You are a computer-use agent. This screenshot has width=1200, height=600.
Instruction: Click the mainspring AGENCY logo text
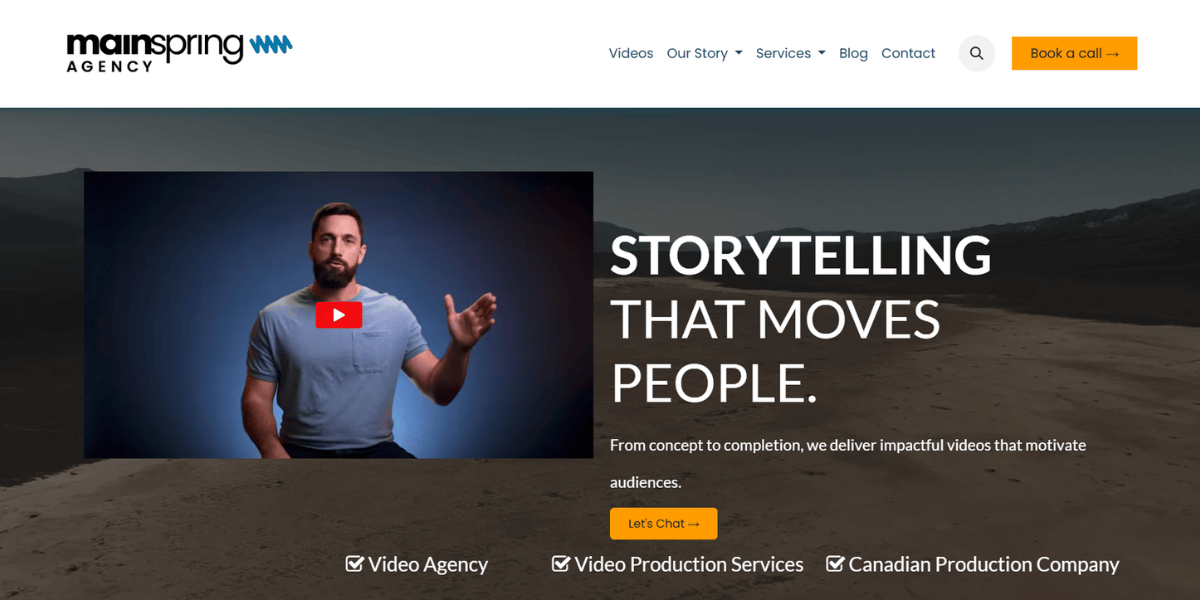coord(155,52)
